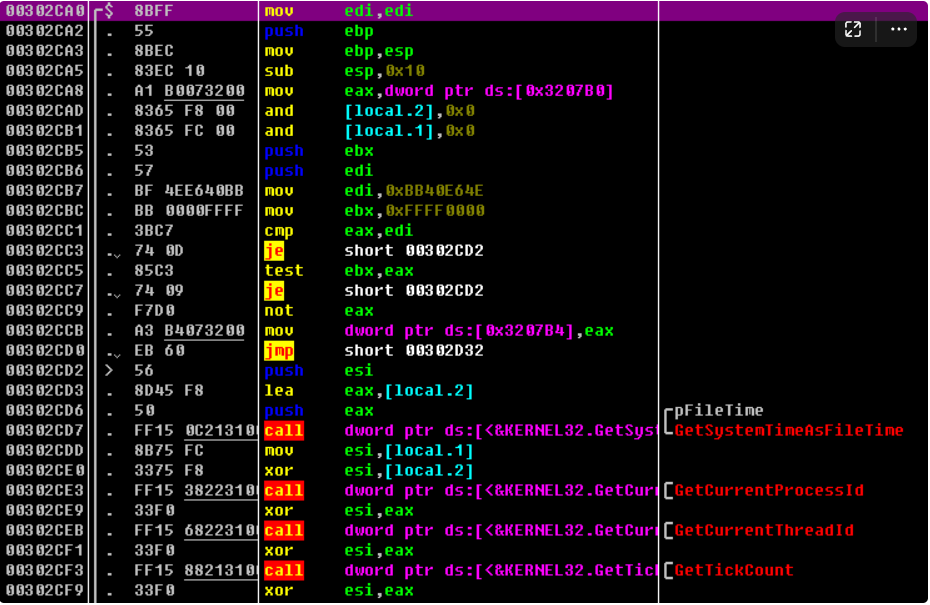This screenshot has height=605, width=930.
Task: Select the hex bytes A1 B0073200
Action: 189,91
